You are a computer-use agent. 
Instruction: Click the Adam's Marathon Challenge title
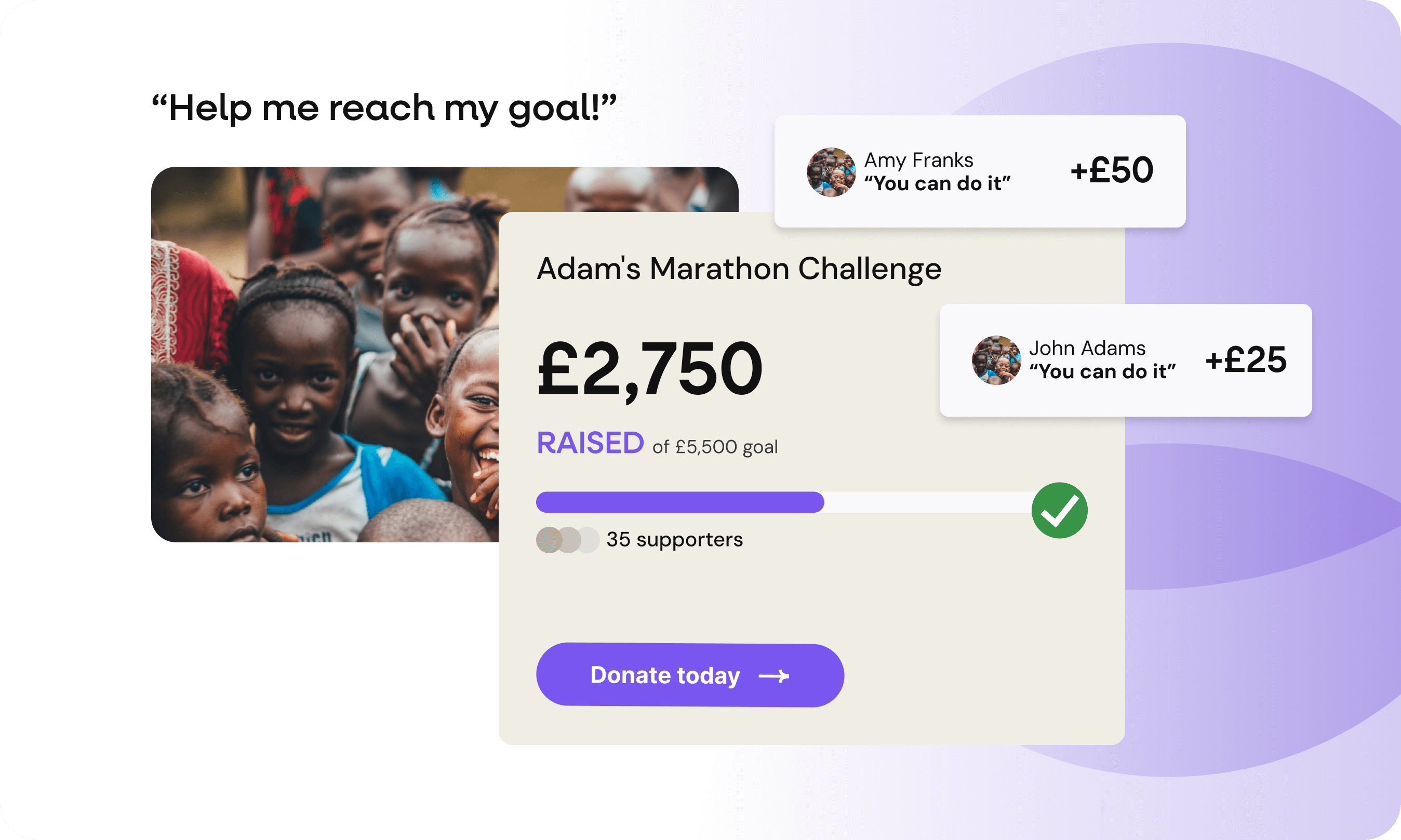click(738, 268)
